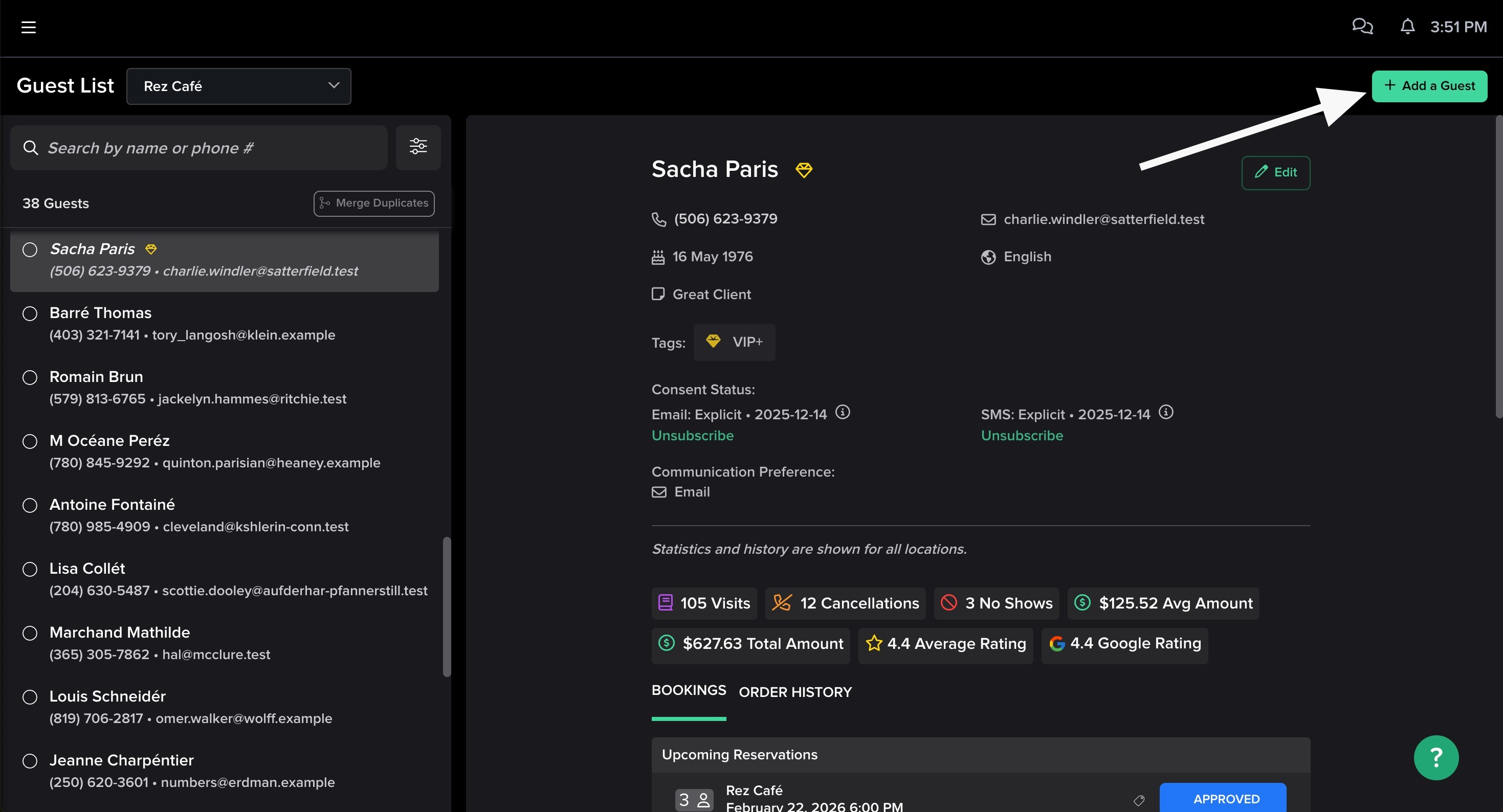Image resolution: width=1503 pixels, height=812 pixels.
Task: Click the Add a Guest button
Action: [x=1429, y=86]
